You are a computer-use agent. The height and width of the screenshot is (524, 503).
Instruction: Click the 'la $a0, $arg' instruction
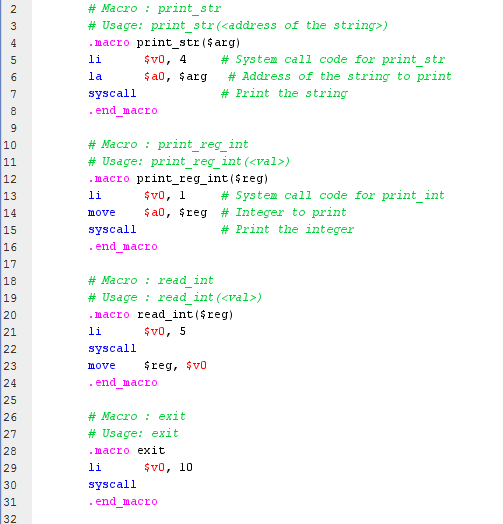click(x=148, y=77)
